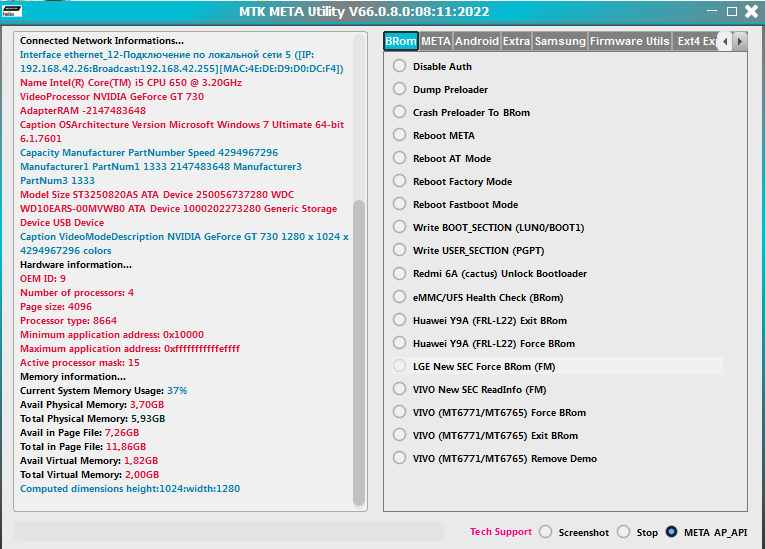Open the Samsung tab
The height and width of the screenshot is (549, 765).
(560, 41)
